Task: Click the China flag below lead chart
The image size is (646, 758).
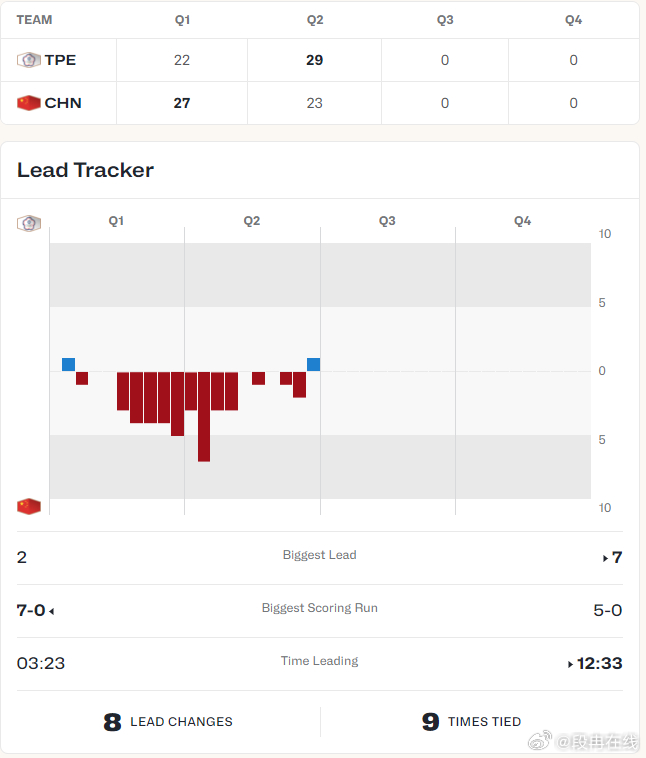Action: tap(28, 506)
